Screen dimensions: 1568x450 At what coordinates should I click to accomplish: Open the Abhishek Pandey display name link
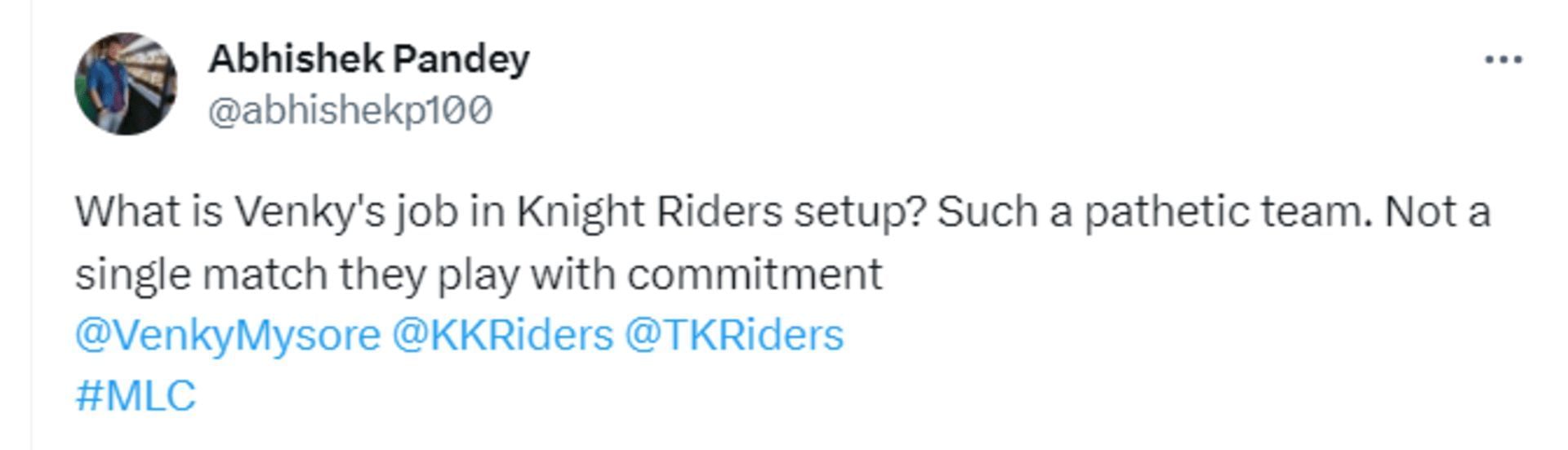click(x=368, y=59)
